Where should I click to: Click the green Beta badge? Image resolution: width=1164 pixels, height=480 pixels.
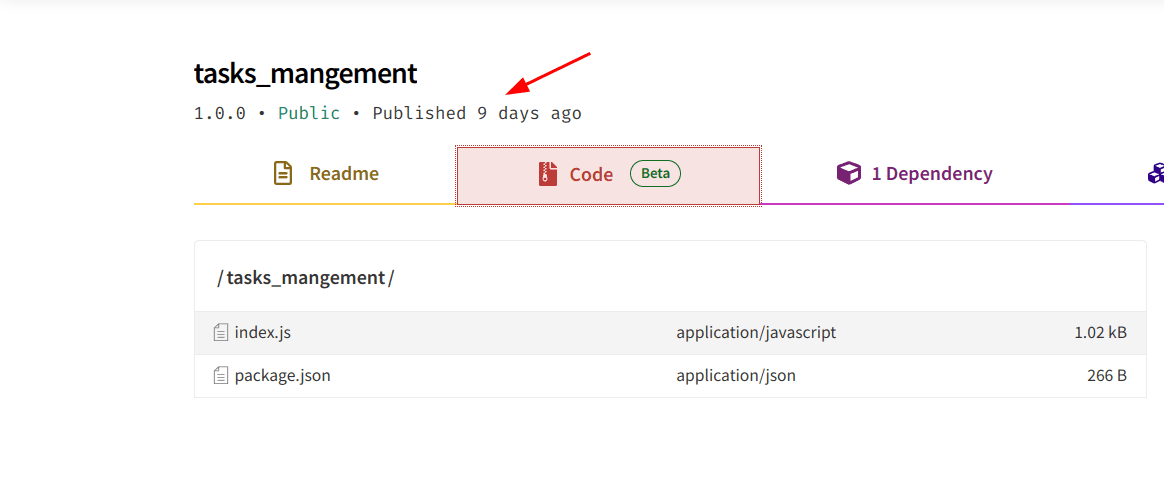(655, 174)
